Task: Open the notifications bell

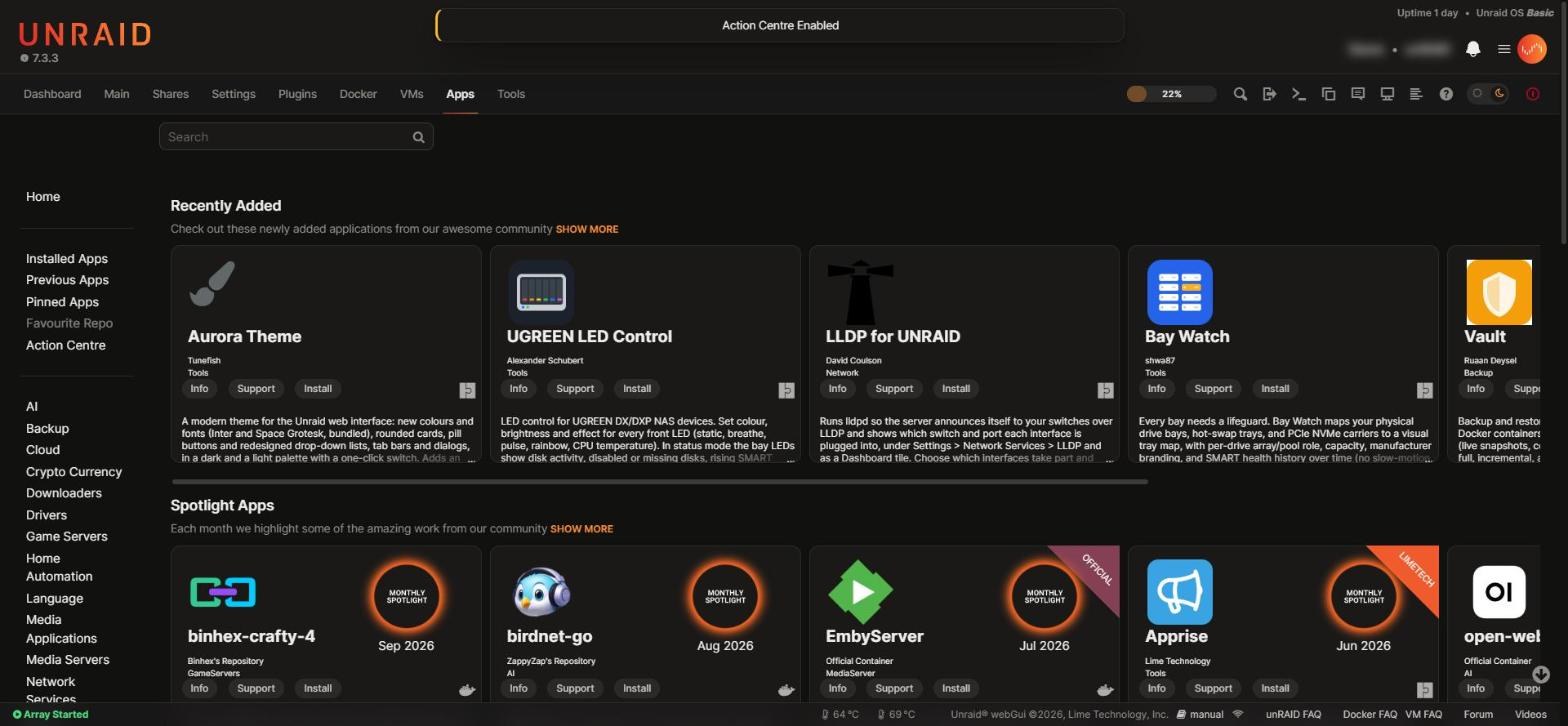Action: 1473,49
